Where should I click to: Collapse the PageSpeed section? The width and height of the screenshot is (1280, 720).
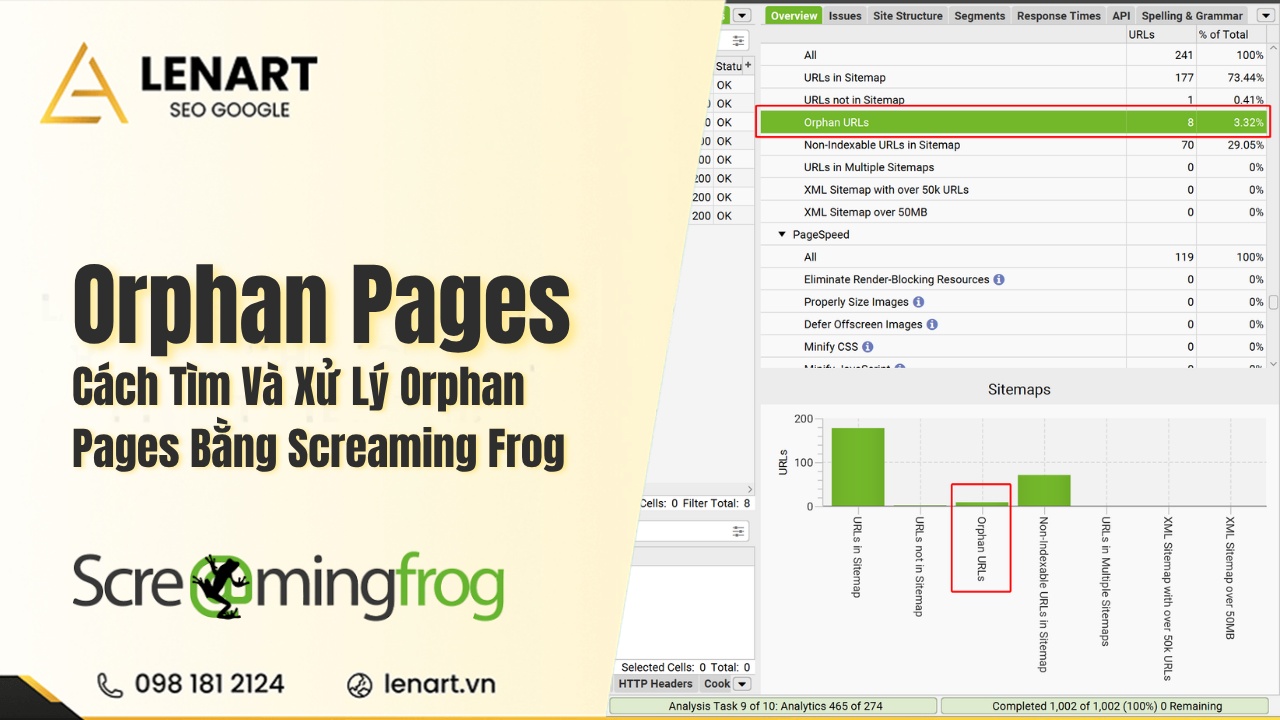tap(783, 234)
